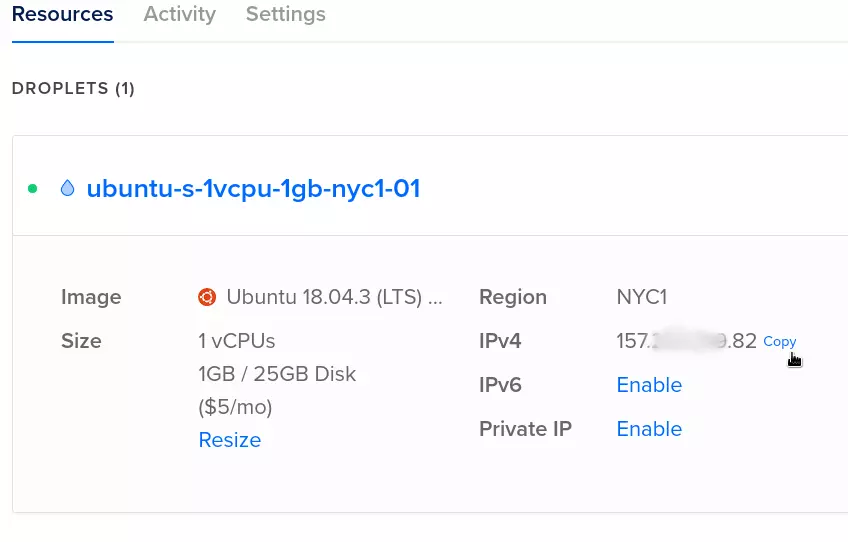Switch to the Activity tab
This screenshot has width=848, height=542.
pyautogui.click(x=179, y=15)
